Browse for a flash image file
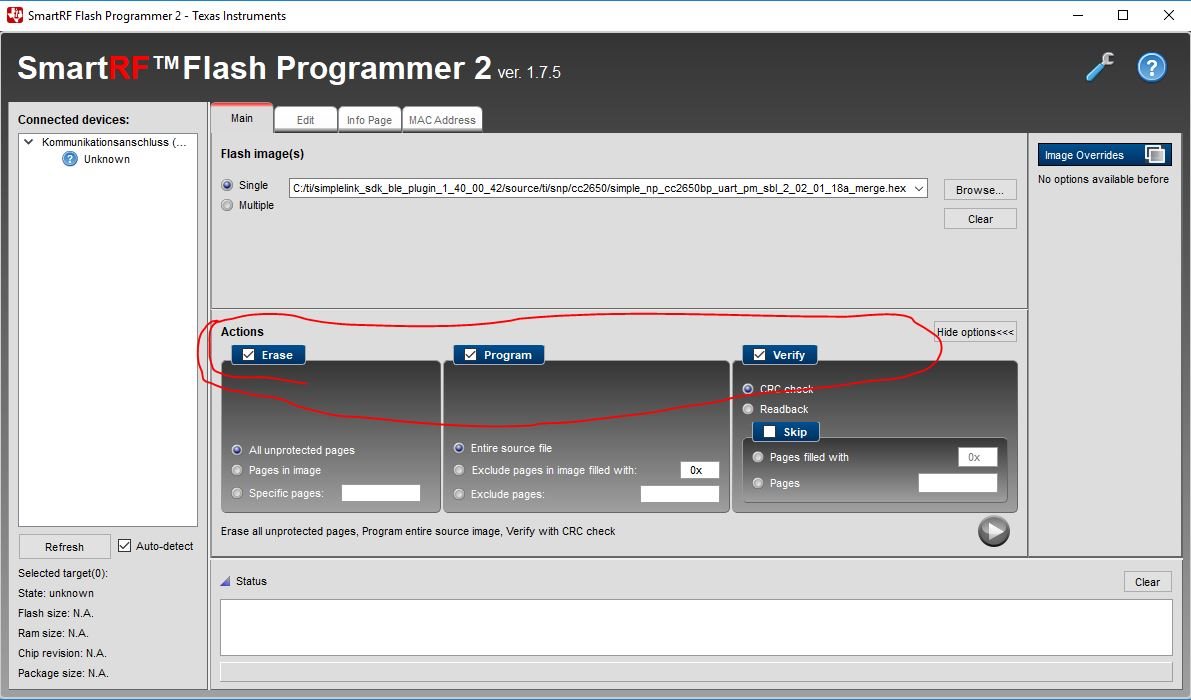This screenshot has width=1191, height=700. click(979, 189)
